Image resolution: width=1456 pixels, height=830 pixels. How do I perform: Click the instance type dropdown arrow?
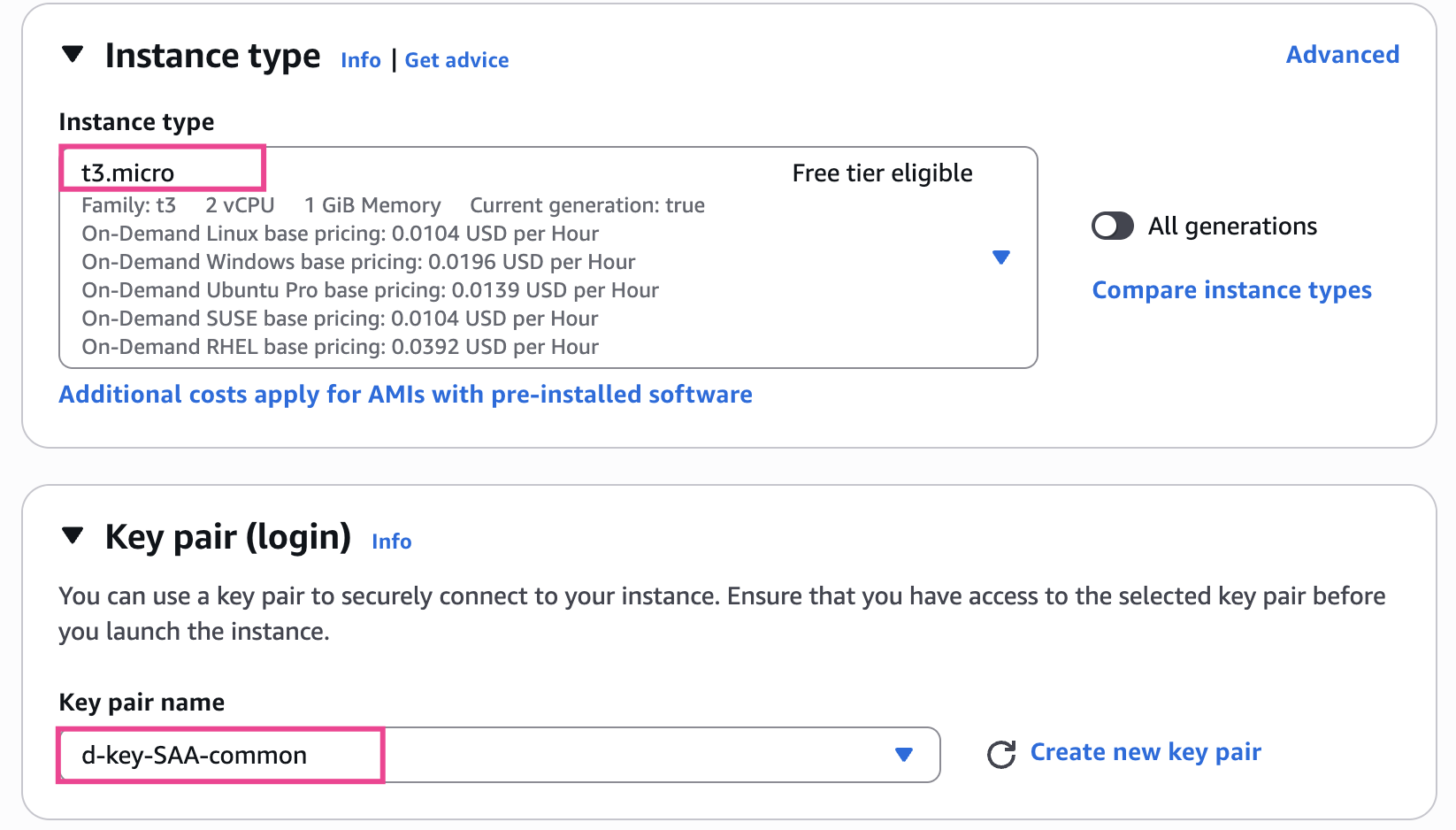pyautogui.click(x=1000, y=257)
